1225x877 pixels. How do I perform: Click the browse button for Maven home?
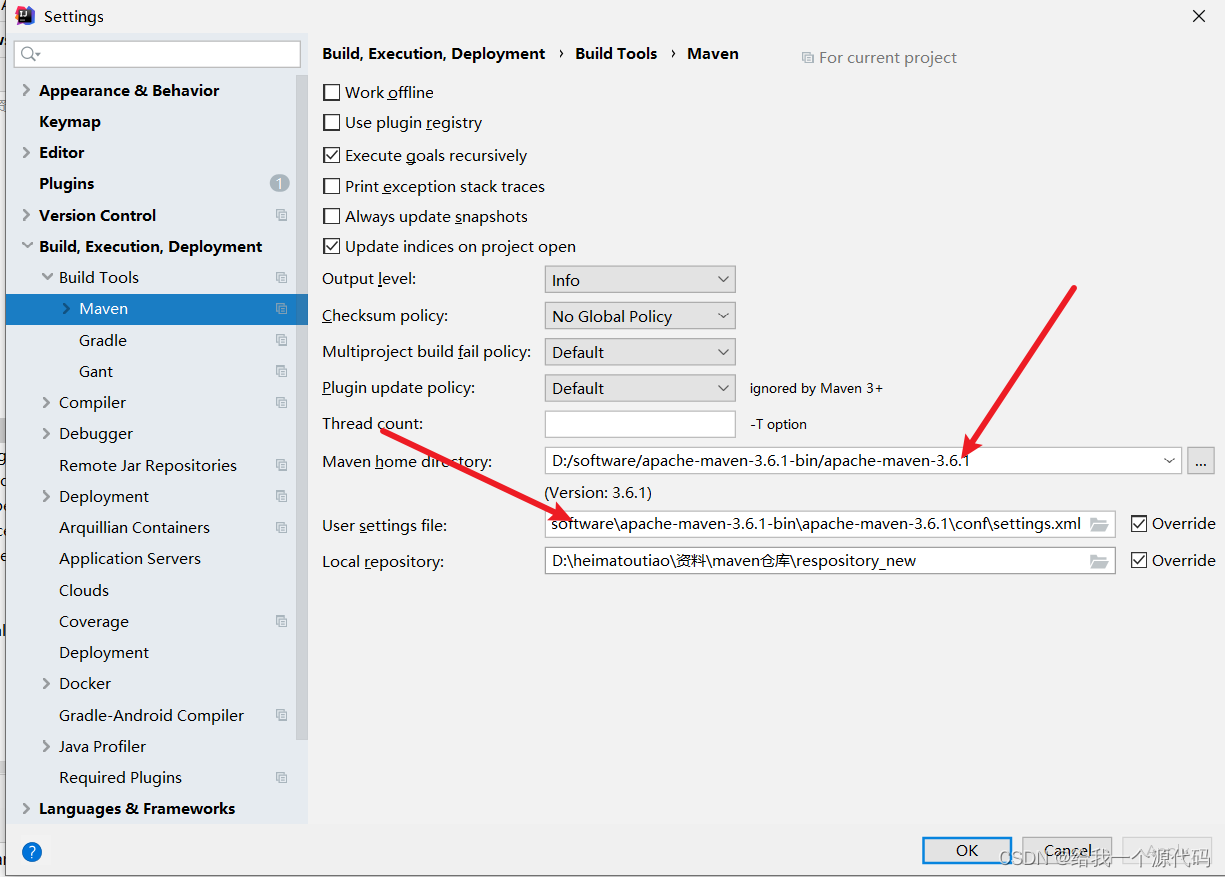pos(1201,461)
